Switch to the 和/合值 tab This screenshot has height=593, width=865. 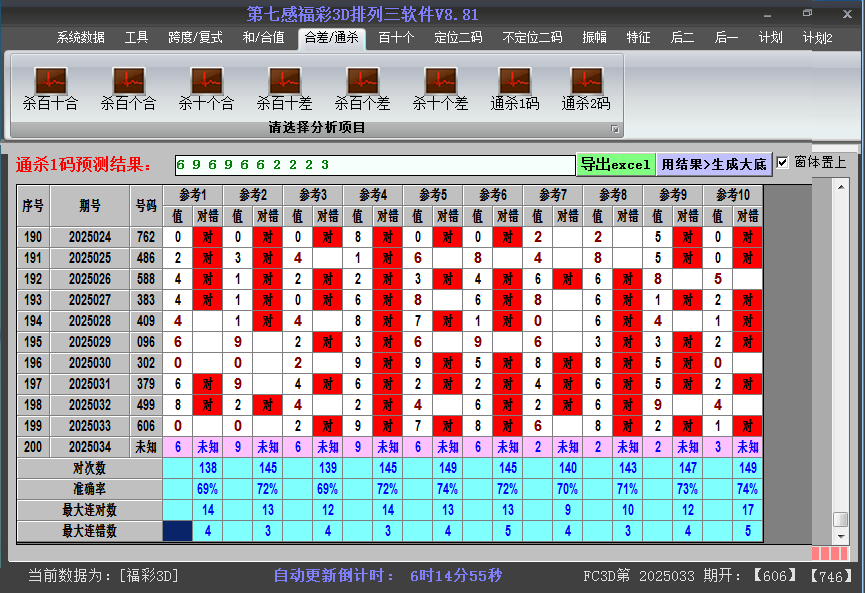pos(264,38)
